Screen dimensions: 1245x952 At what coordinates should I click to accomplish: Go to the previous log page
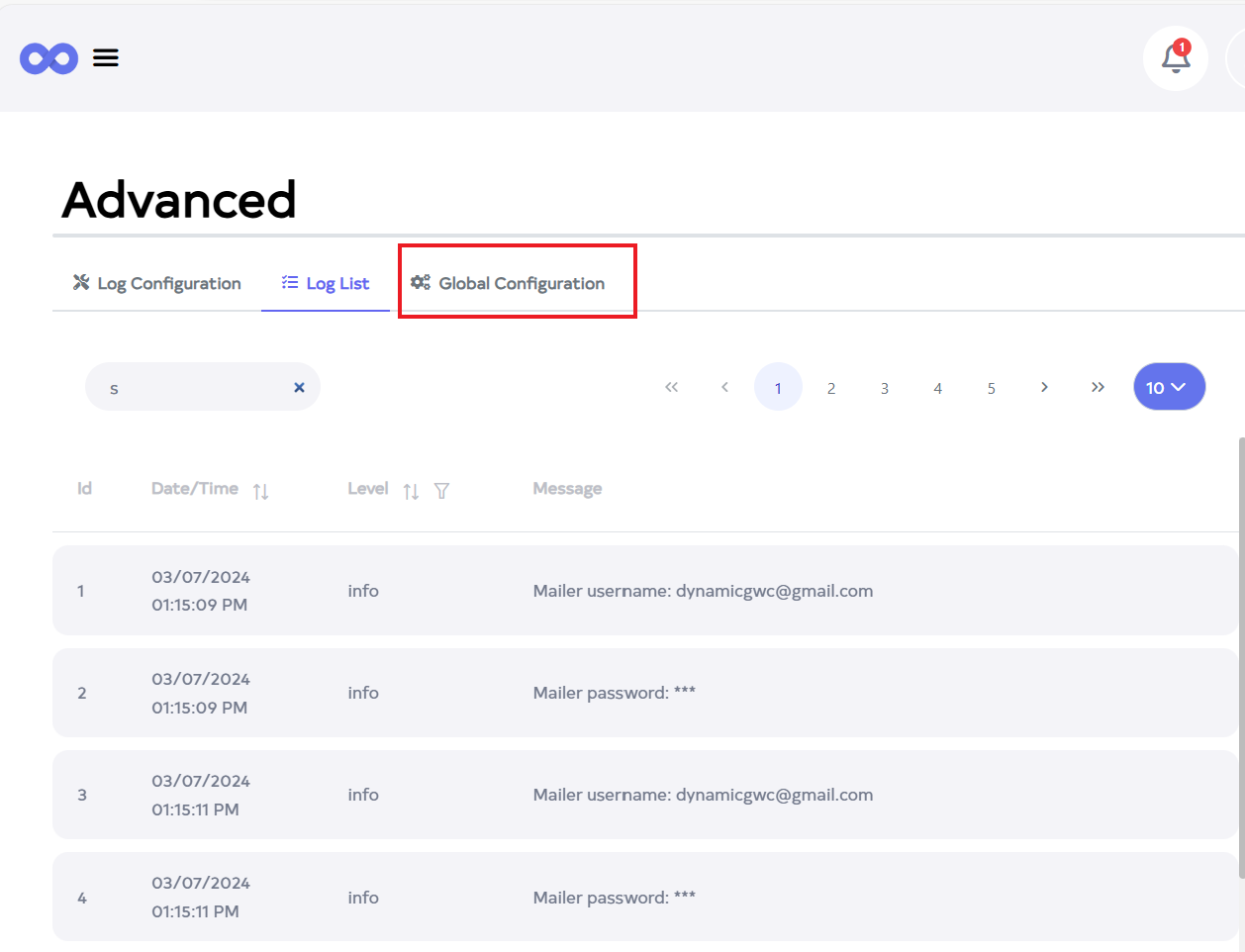(724, 387)
